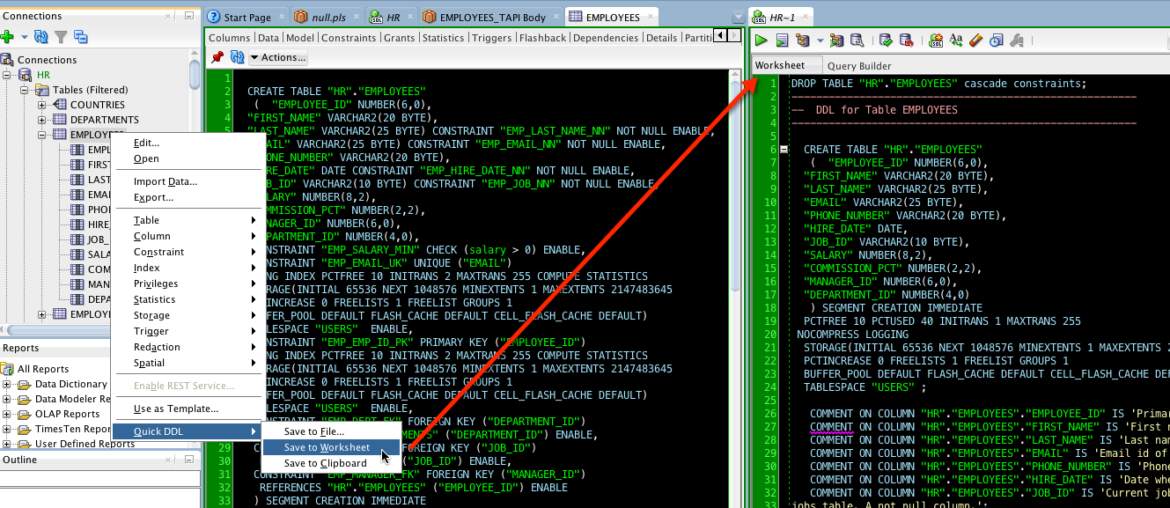Expand the OLAP Reports folder

pyautogui.click(x=7, y=414)
